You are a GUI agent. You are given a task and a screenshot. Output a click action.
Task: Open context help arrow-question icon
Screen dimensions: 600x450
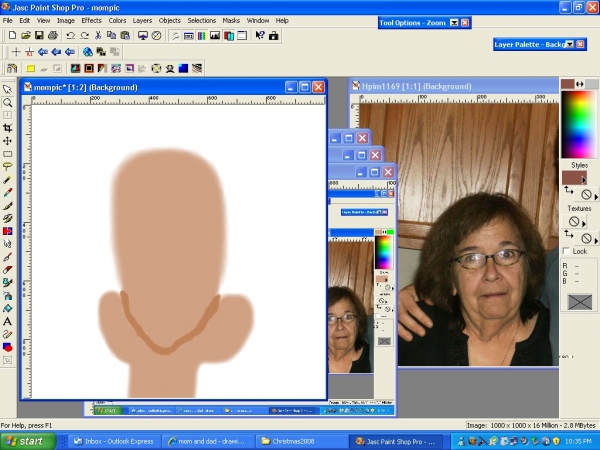point(260,36)
